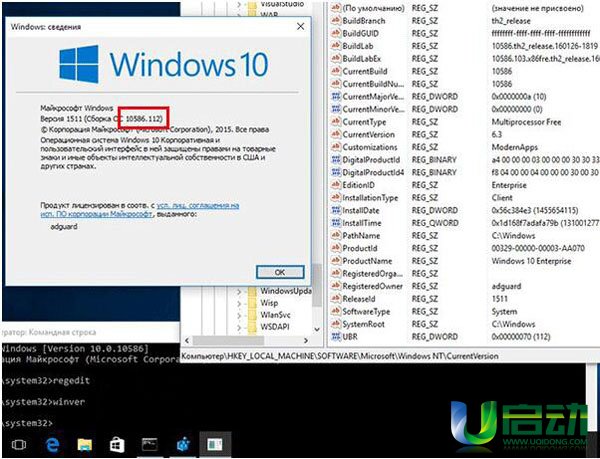
Task: Click the data 0x00000070 (112)
Action: [521, 337]
